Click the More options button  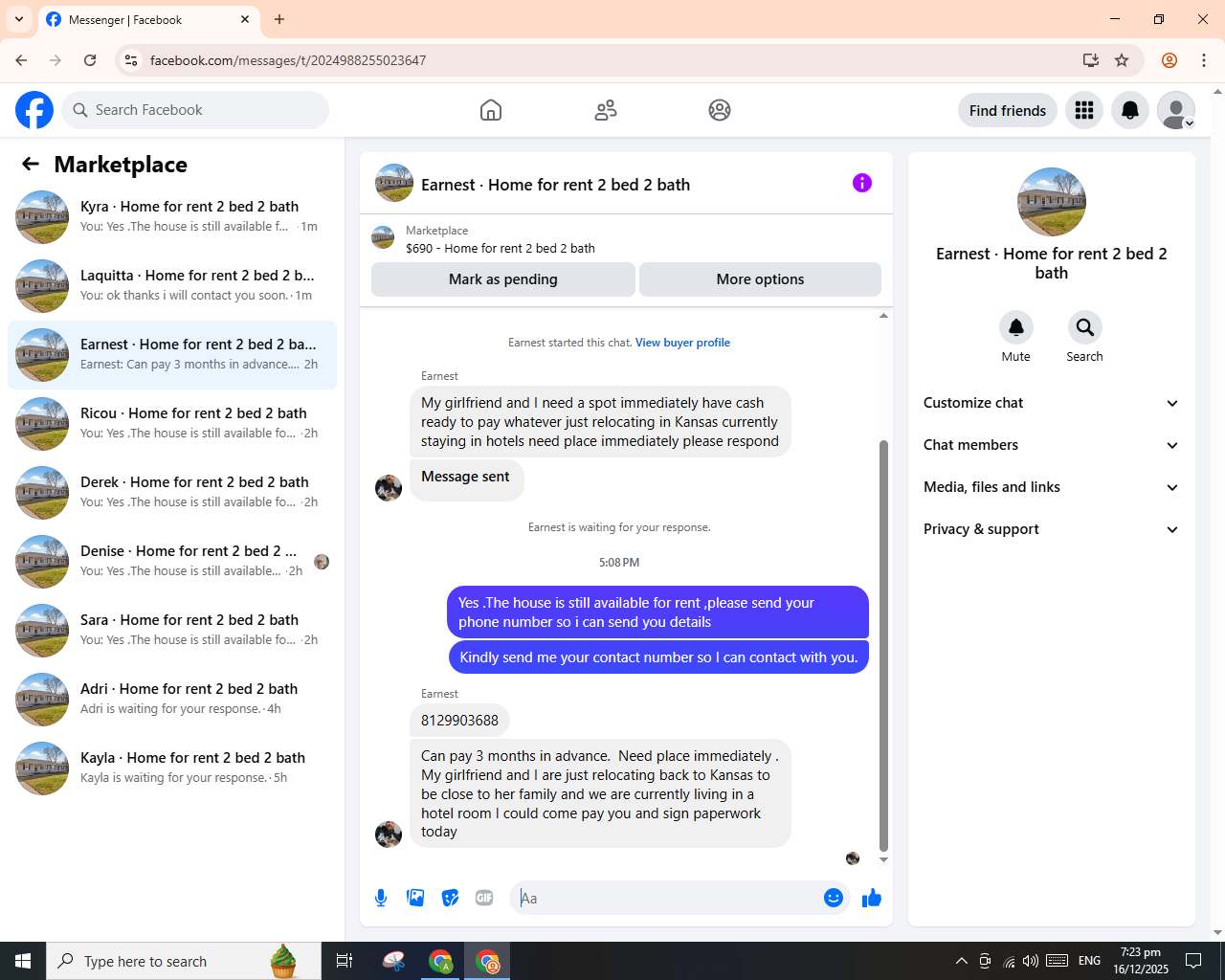[x=760, y=279]
